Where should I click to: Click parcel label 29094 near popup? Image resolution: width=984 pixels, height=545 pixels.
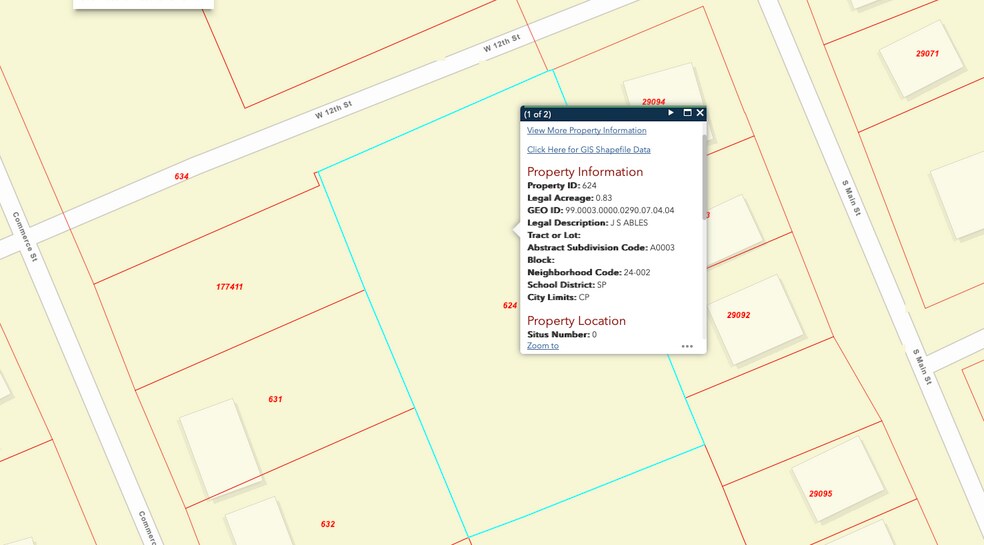(654, 101)
